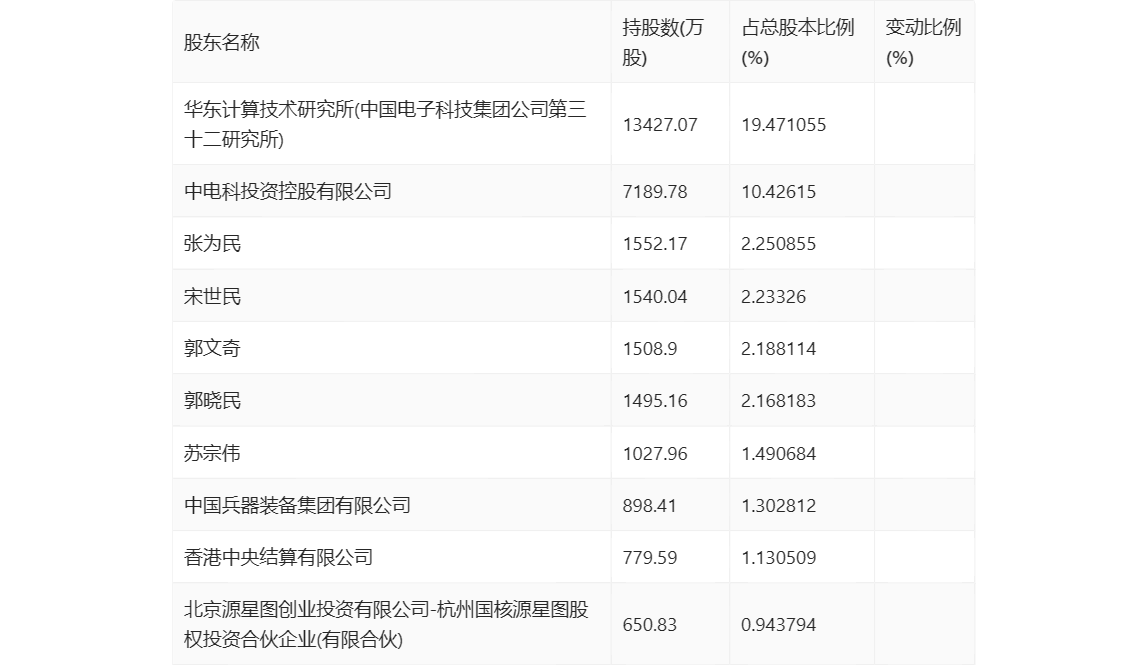The image size is (1148, 665).
Task: Select shareholder 郭晓民
Action: click(x=212, y=400)
